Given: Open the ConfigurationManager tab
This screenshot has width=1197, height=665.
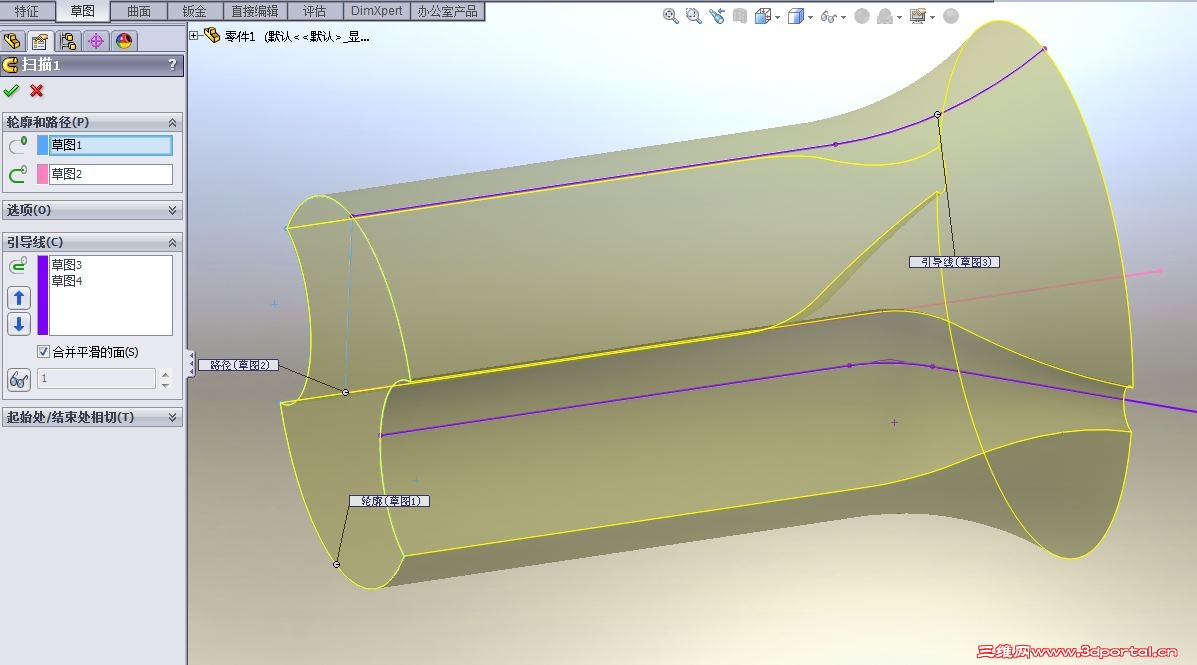Looking at the screenshot, I should (x=68, y=41).
